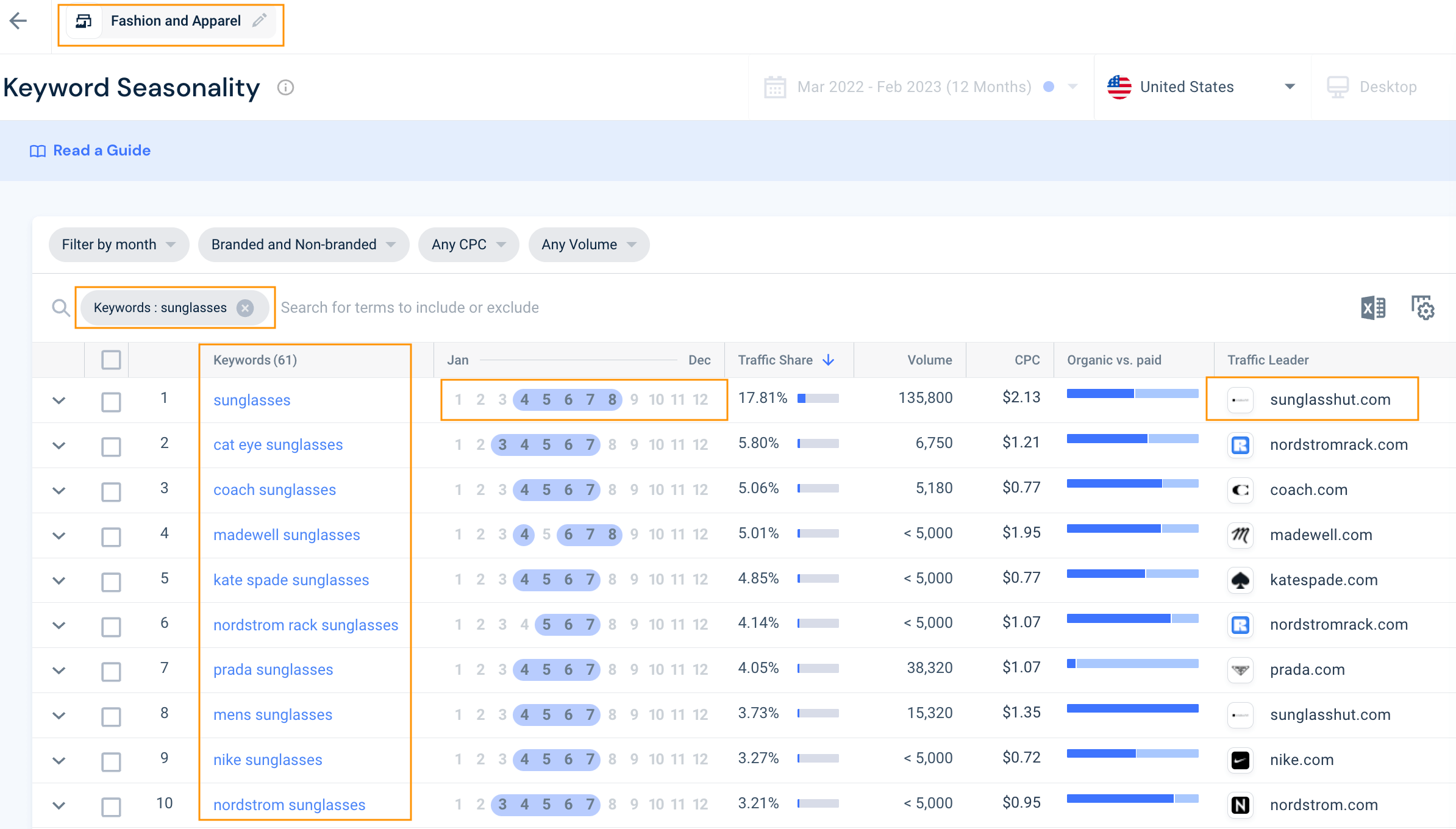The image size is (1456, 829).
Task: Click the katespade.com favicon
Action: [x=1240, y=580]
